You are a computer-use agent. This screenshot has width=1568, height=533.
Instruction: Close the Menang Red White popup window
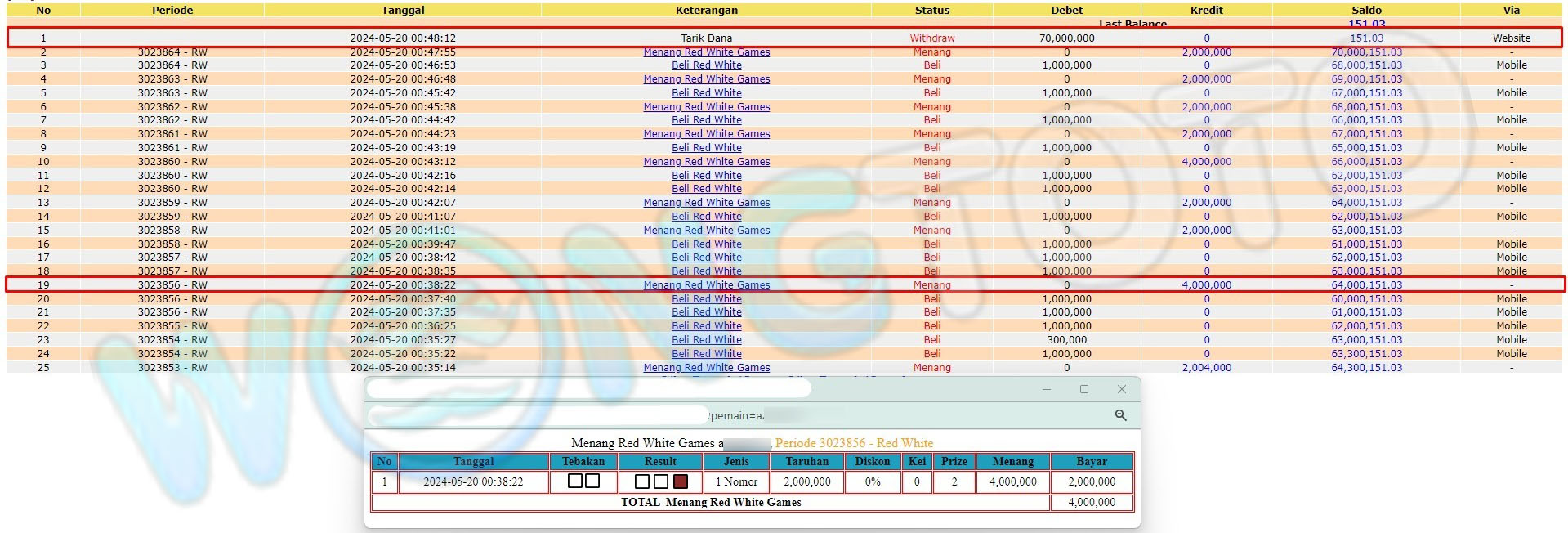[1121, 389]
